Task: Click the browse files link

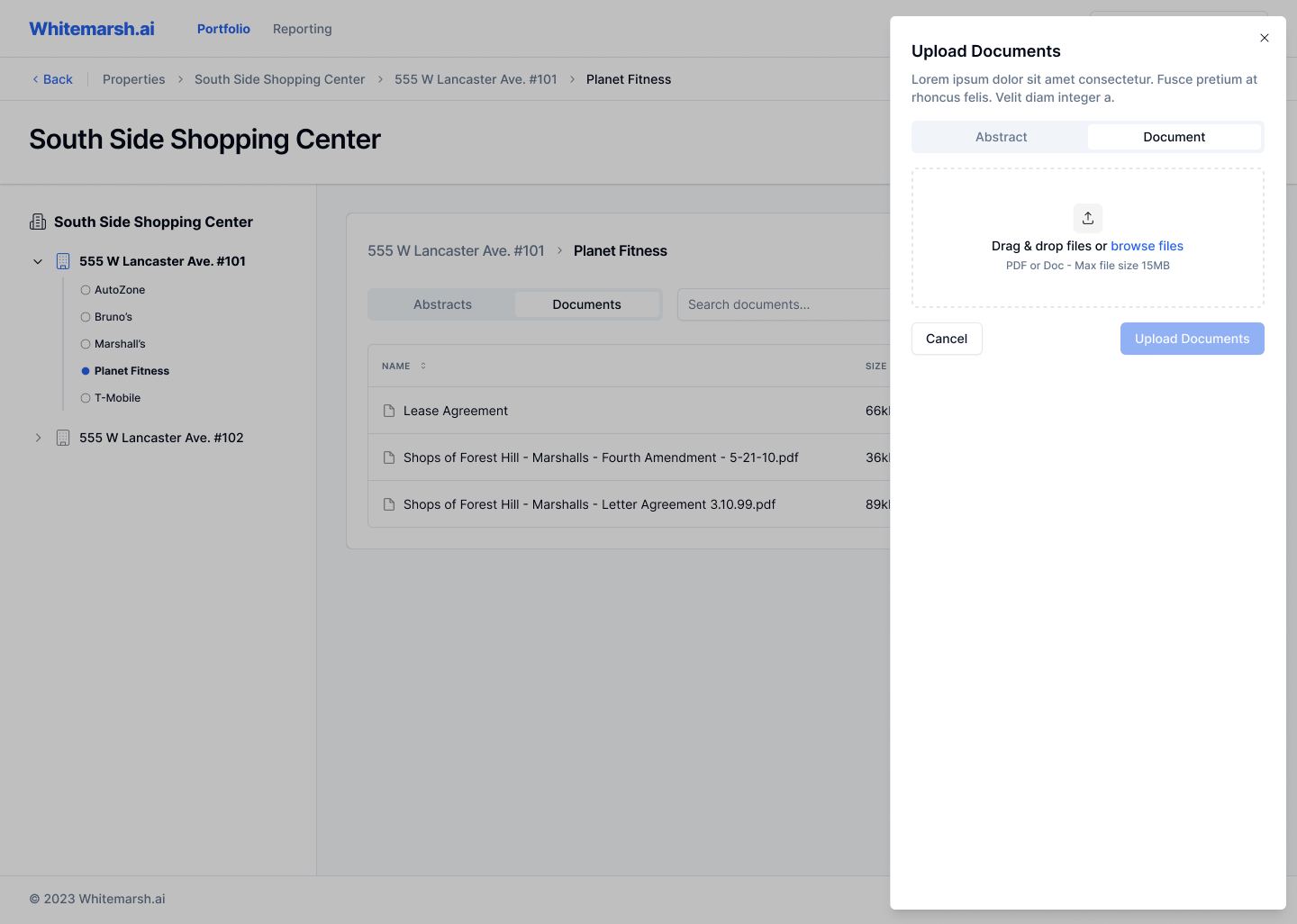Action: click(1147, 246)
